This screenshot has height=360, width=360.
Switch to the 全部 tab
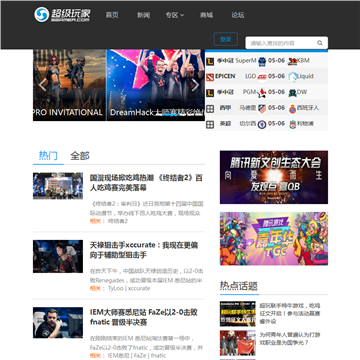click(80, 156)
